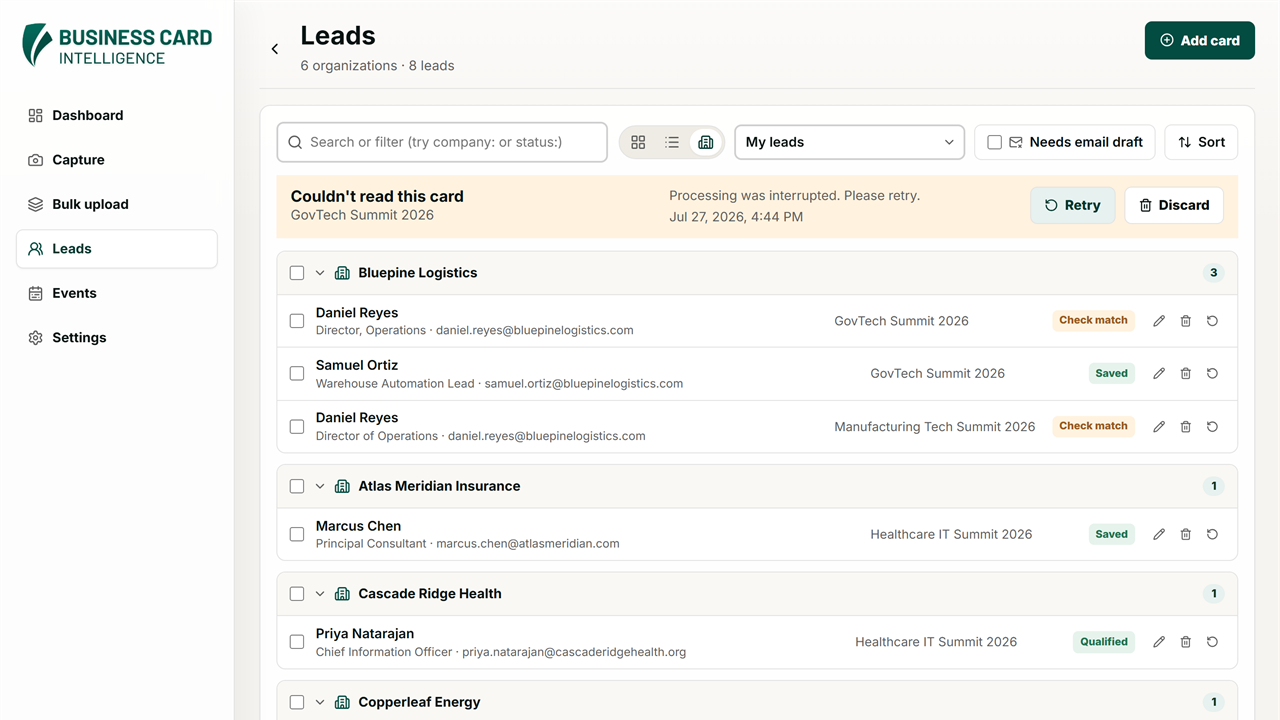The width and height of the screenshot is (1280, 720).
Task: Click Healthcare IT Summit 2026 on Marcus Chen row
Action: (951, 534)
